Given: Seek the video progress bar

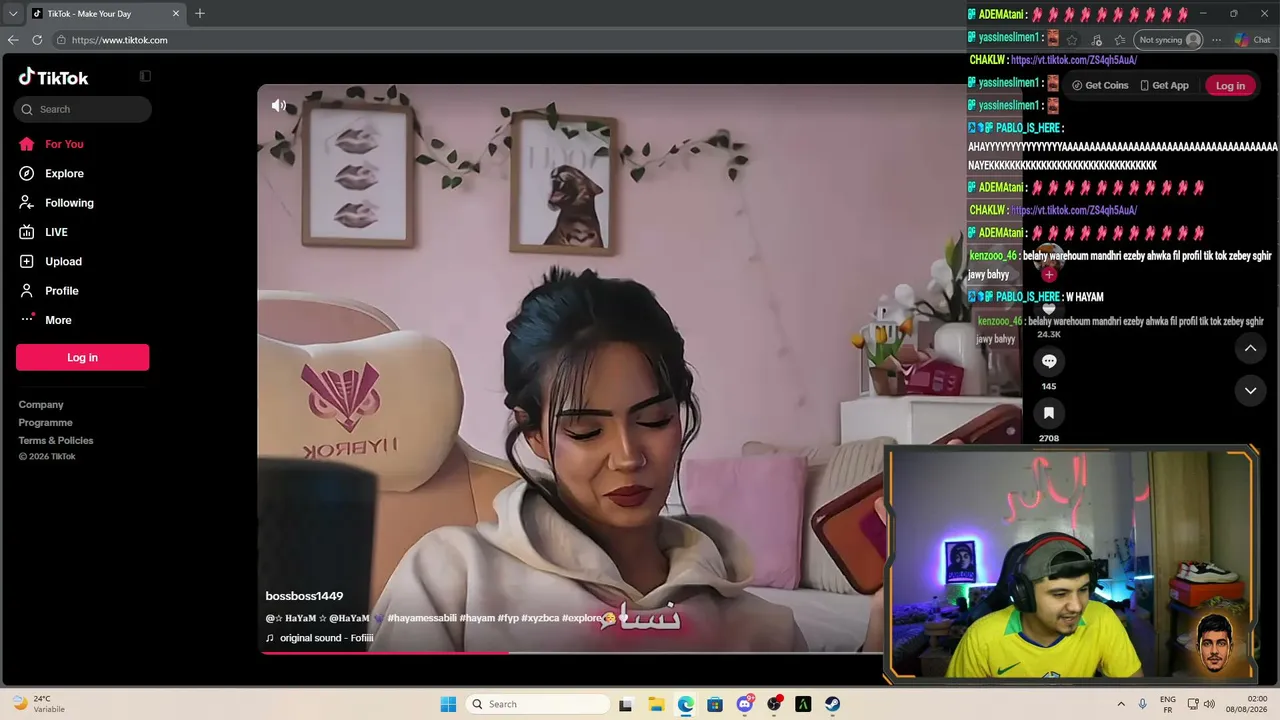Looking at the screenshot, I should [x=572, y=652].
